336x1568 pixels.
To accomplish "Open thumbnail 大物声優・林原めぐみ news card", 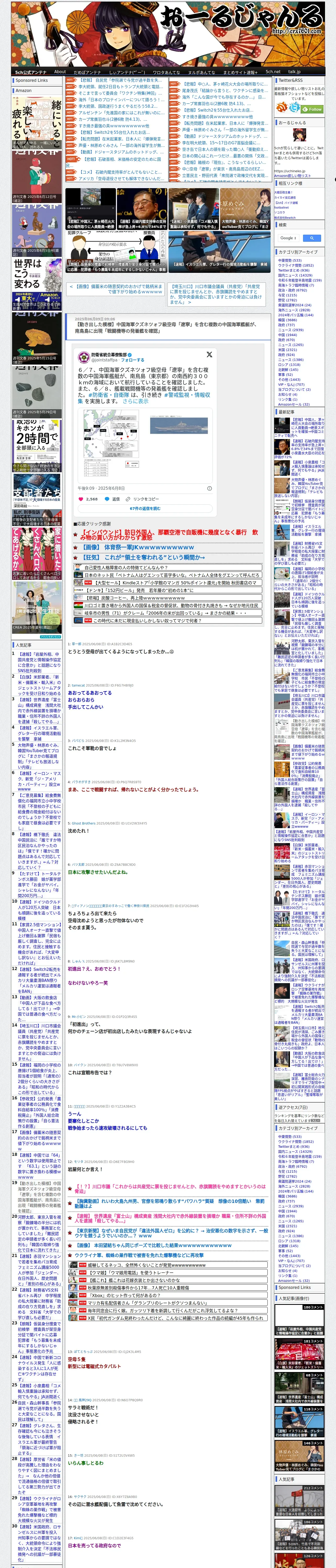I will (245, 208).
